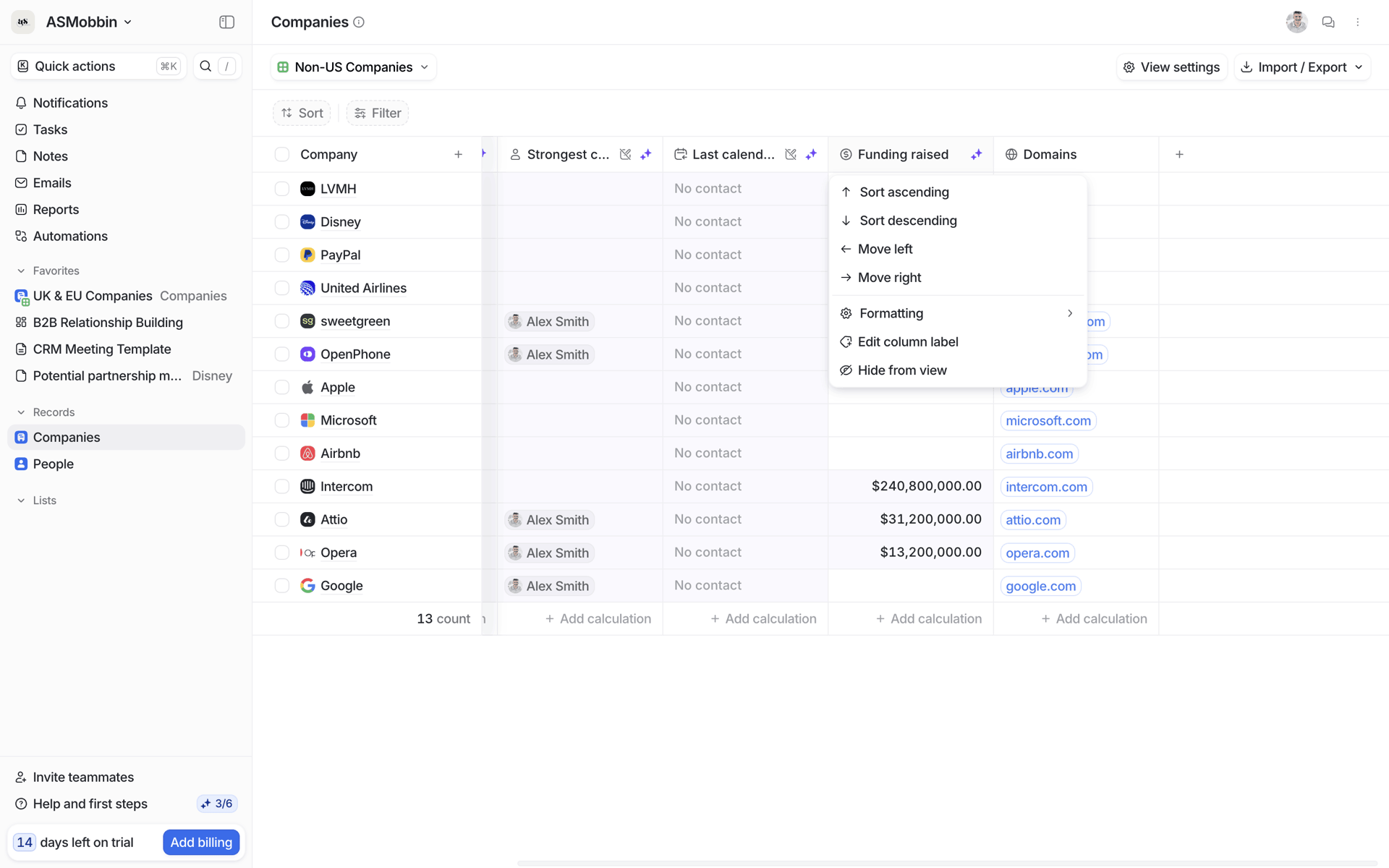This screenshot has width=1389, height=868.
Task: Check the United Airlines row checkbox
Action: point(282,288)
